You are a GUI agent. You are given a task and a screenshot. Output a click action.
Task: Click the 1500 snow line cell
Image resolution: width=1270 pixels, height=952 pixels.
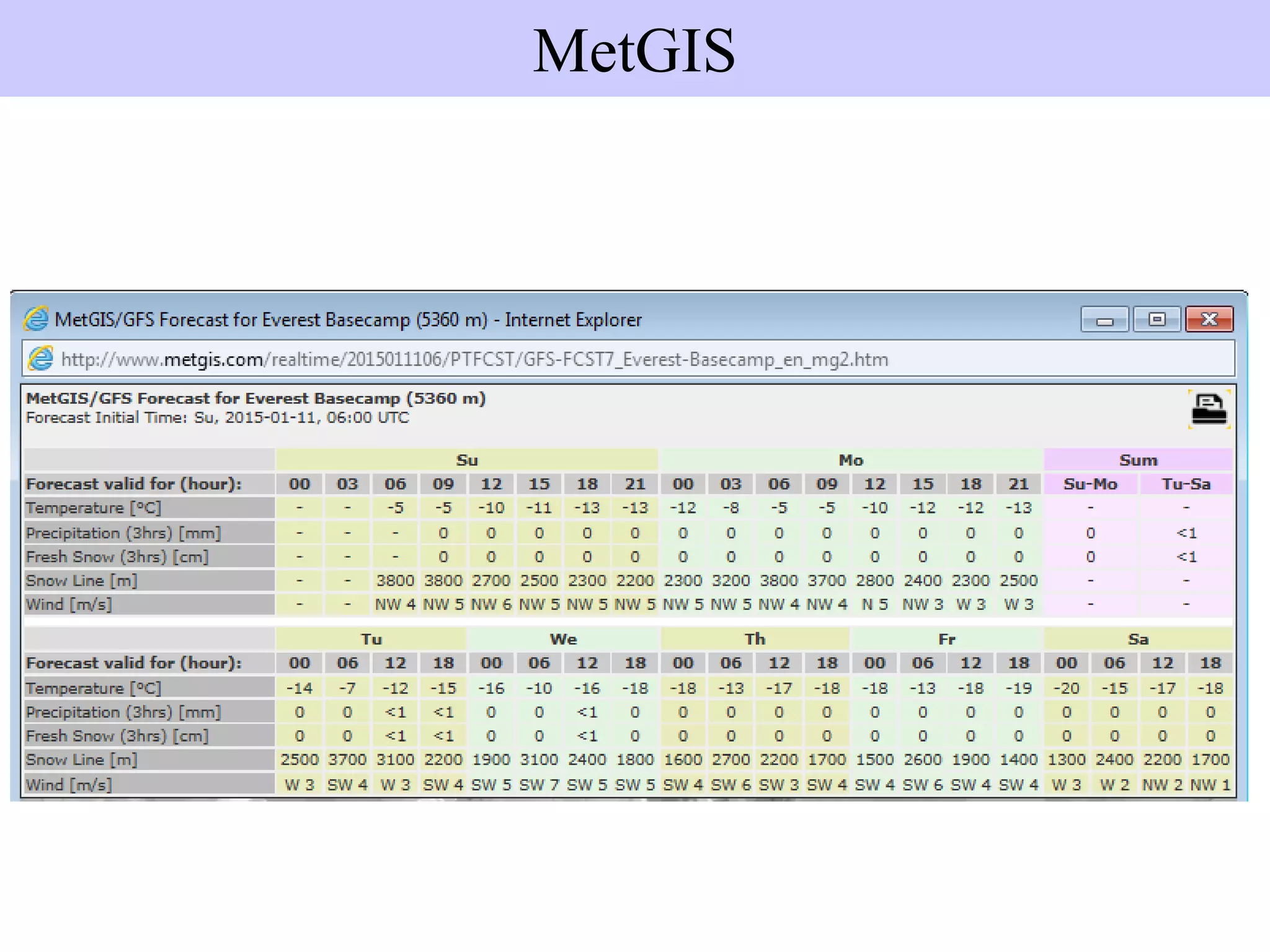(874, 760)
